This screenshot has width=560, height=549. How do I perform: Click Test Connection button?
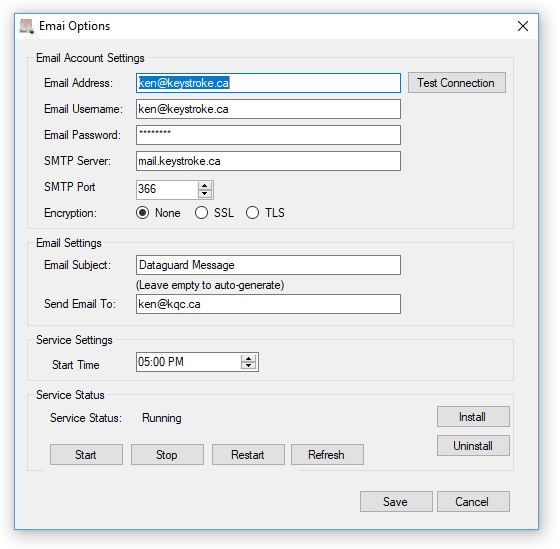(x=457, y=83)
